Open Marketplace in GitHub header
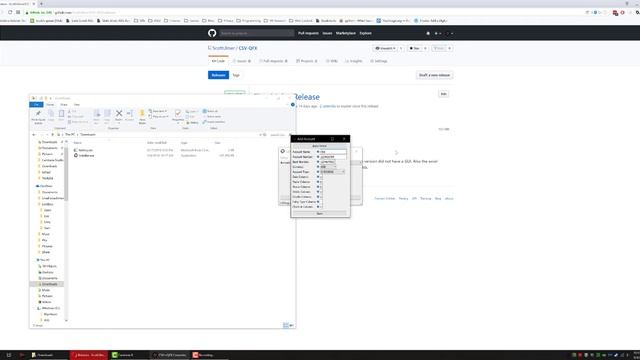Screen dimensions: 640x360 pyautogui.click(x=346, y=33)
